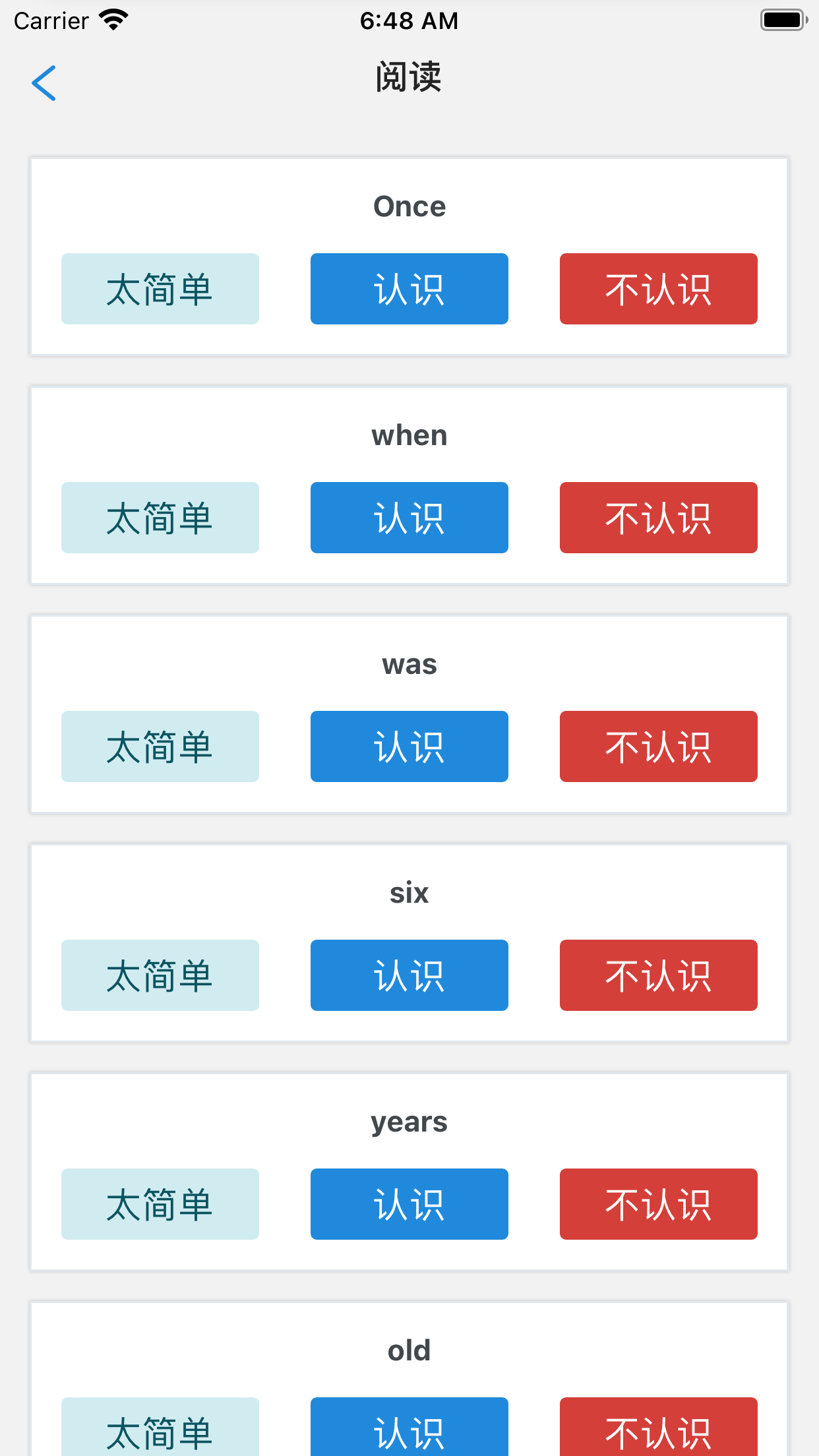819x1456 pixels.
Task: Choose 认识 for the word "years"
Action: coord(409,1204)
